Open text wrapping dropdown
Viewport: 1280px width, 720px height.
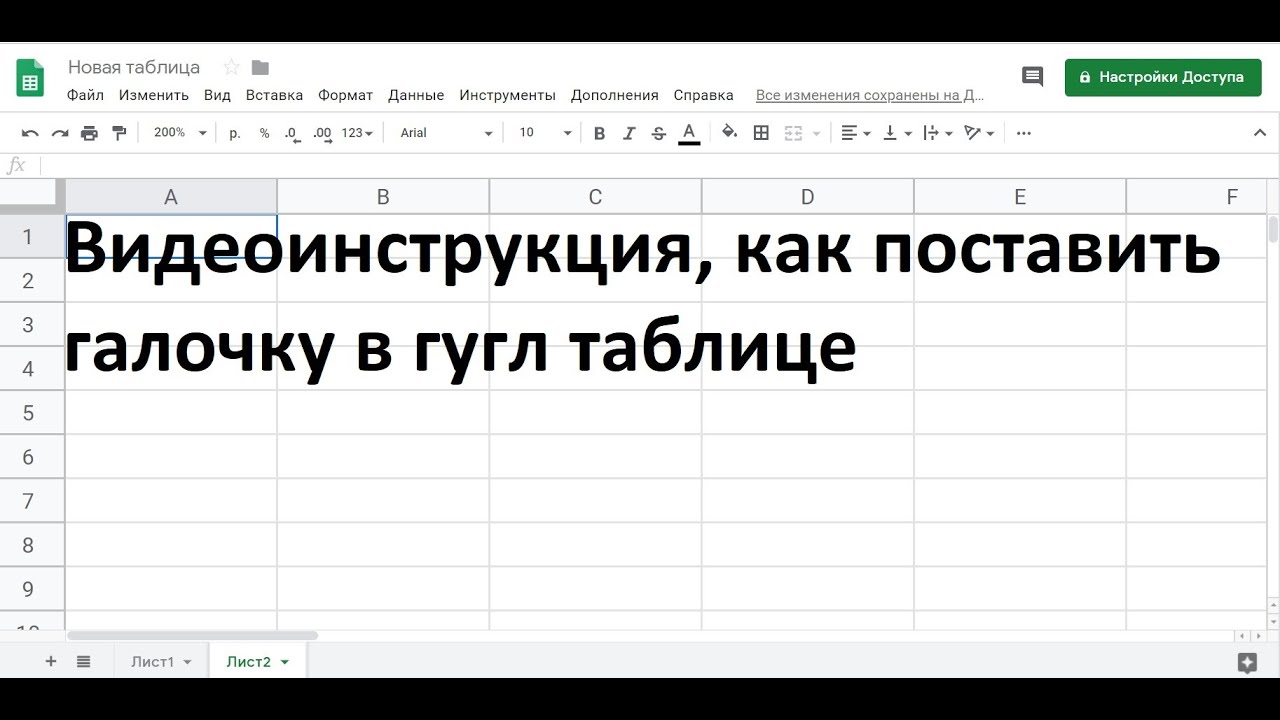pos(938,133)
